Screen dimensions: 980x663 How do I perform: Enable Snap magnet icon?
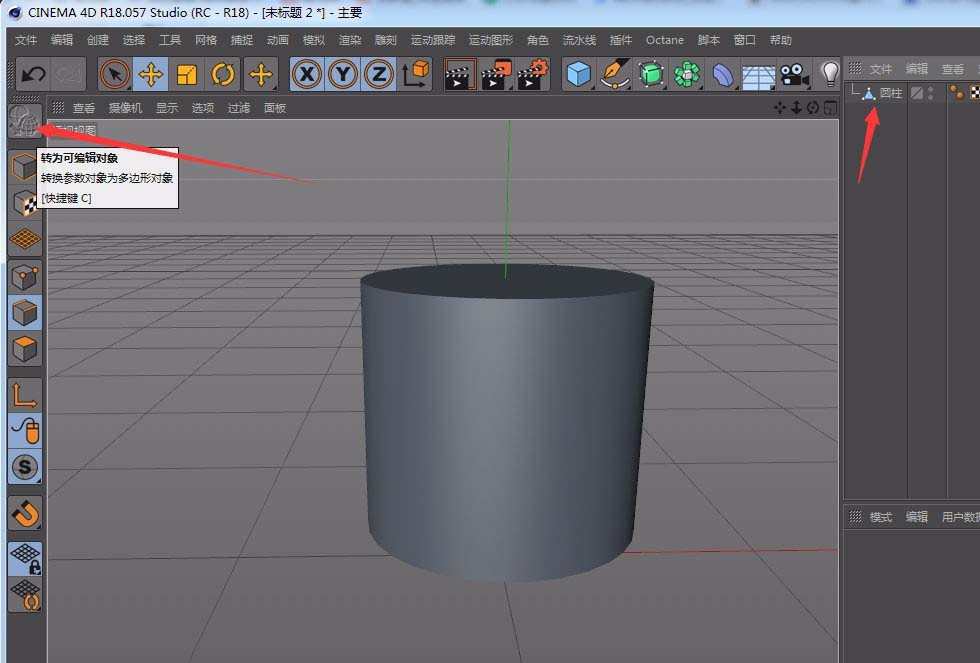click(x=24, y=513)
